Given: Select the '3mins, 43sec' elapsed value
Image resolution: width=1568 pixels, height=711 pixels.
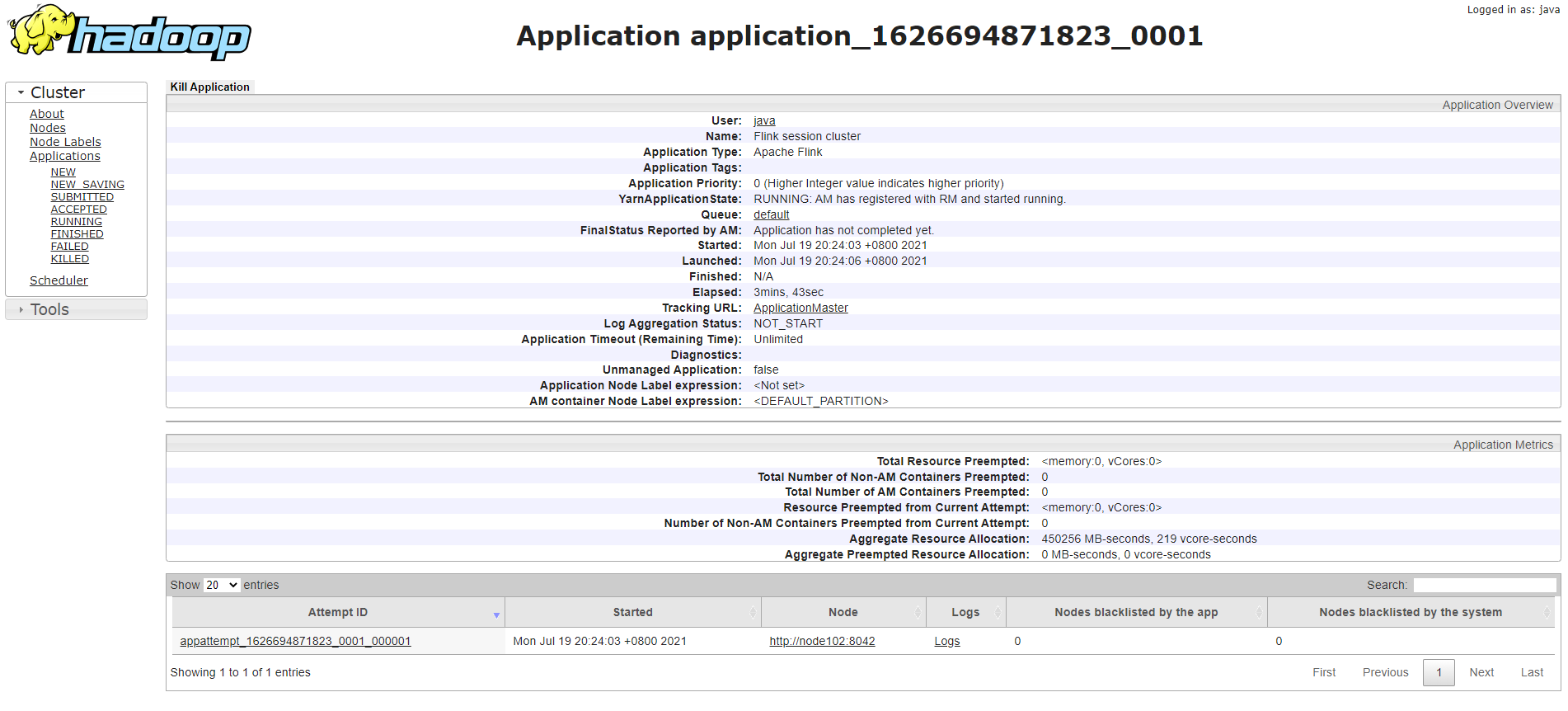Looking at the screenshot, I should coord(788,292).
